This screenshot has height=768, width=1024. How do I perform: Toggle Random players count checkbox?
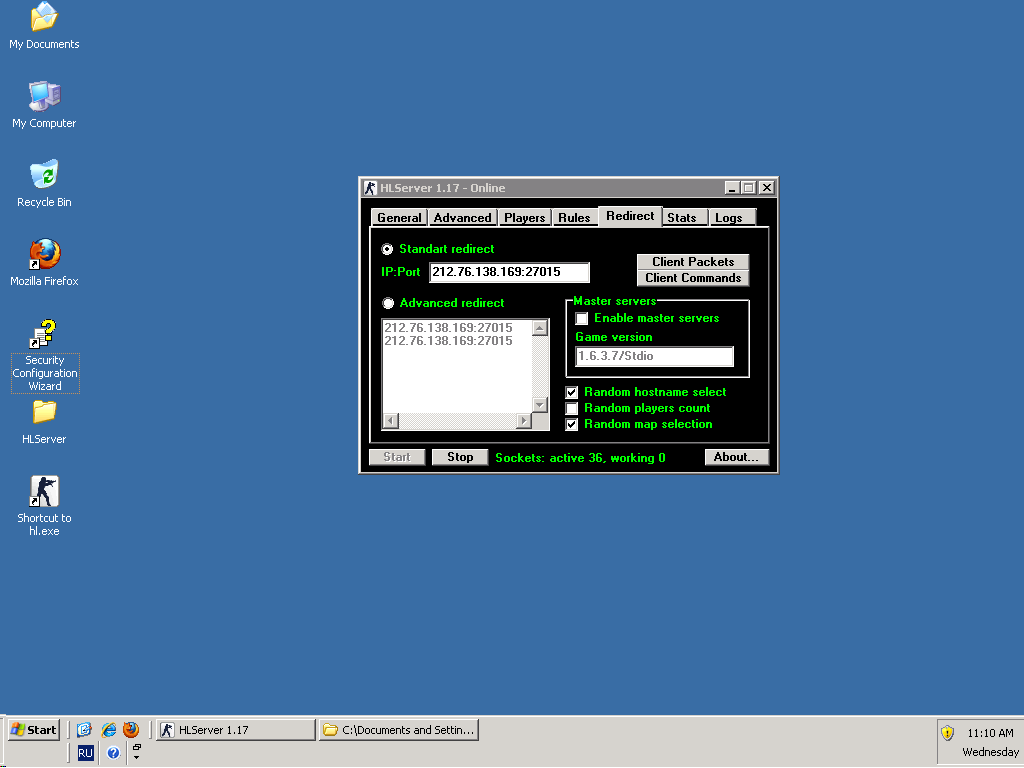click(572, 408)
